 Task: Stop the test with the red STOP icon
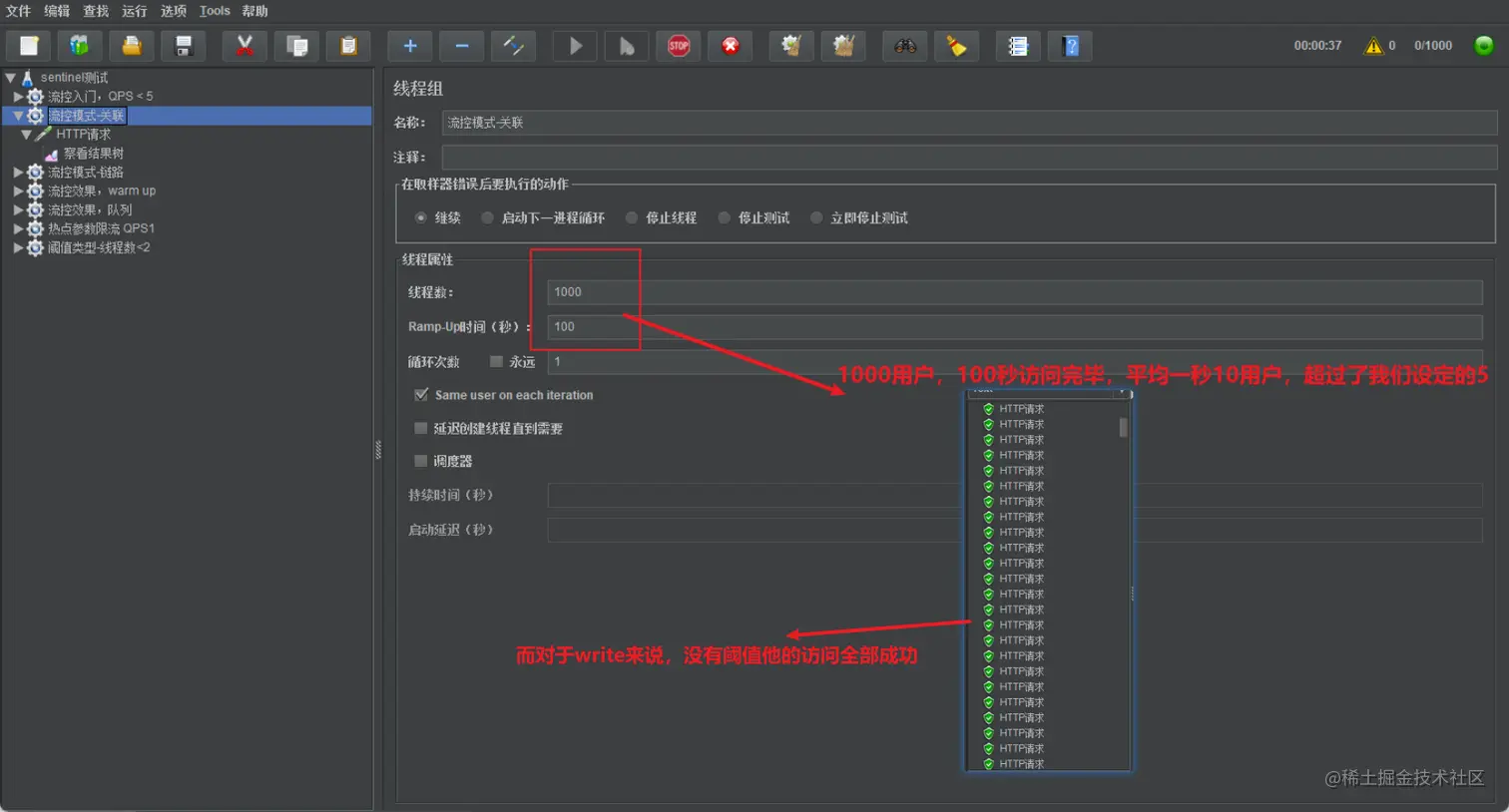tap(679, 46)
